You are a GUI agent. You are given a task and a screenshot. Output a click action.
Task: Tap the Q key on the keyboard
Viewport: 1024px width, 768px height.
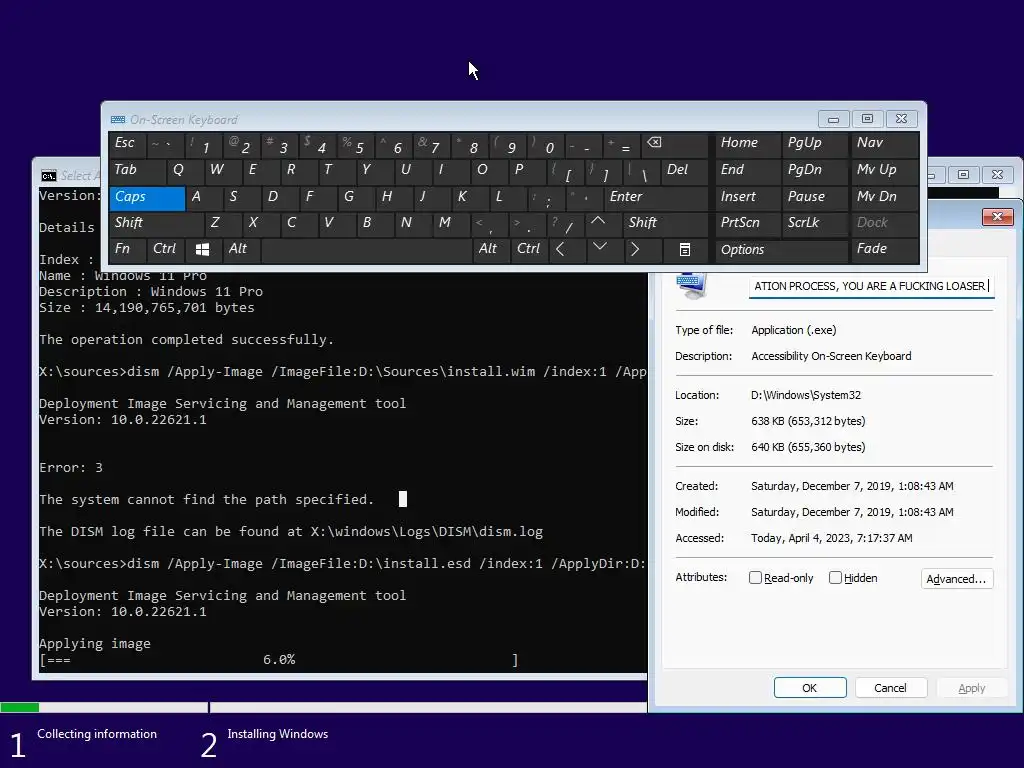(183, 170)
